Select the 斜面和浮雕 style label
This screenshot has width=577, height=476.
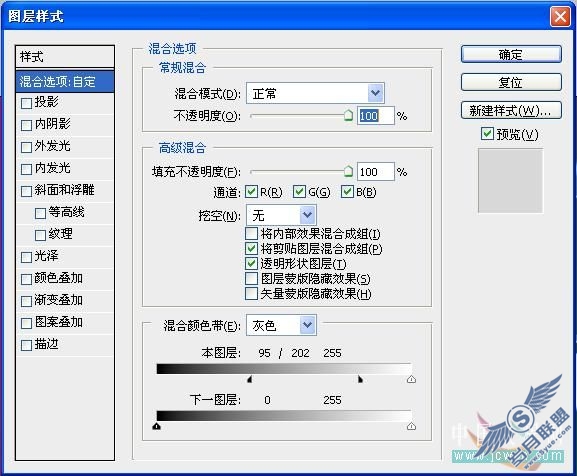[x=64, y=190]
